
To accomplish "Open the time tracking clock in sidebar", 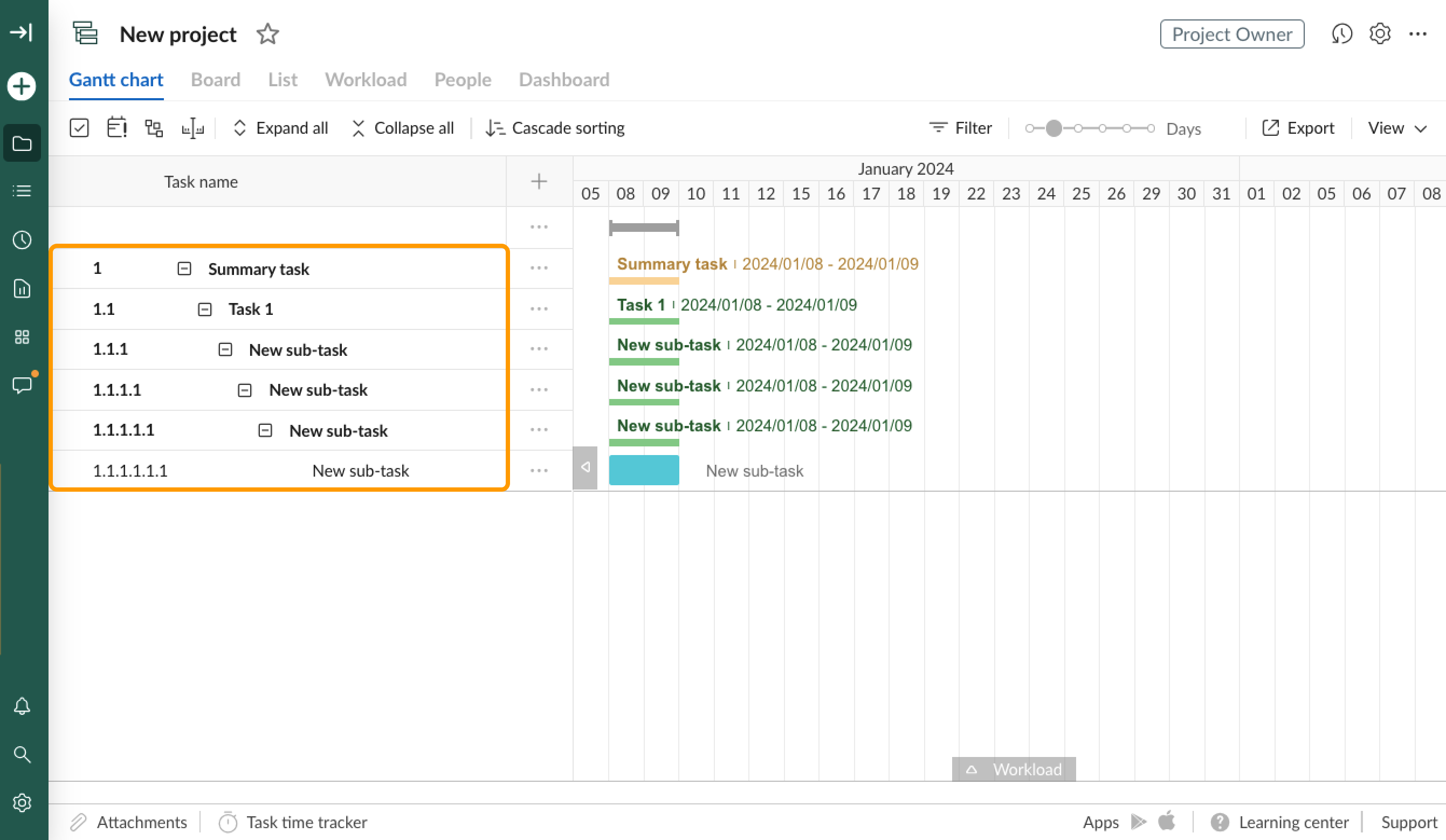I will pos(22,240).
